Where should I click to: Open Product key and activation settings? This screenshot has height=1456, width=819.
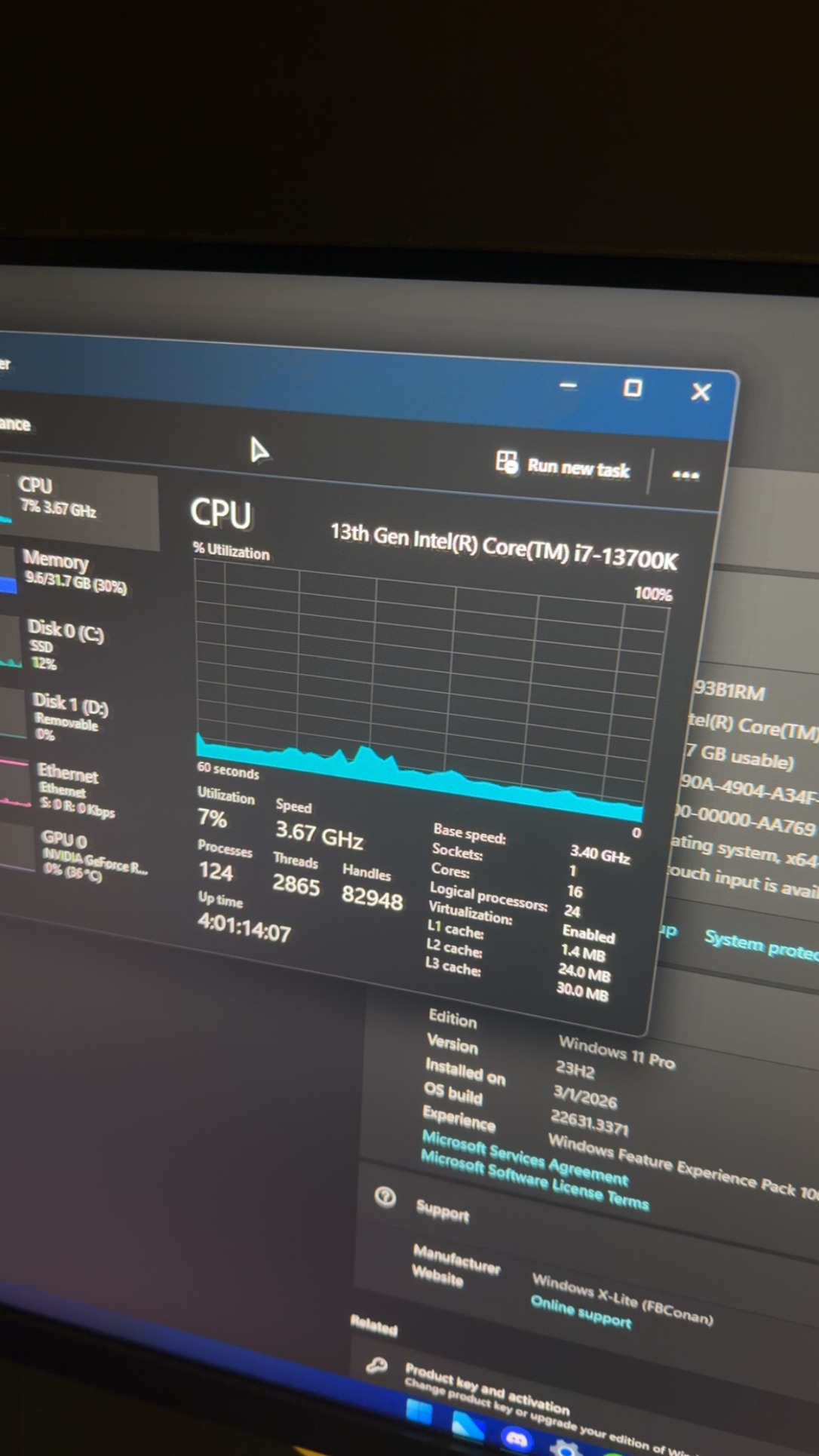486,1389
